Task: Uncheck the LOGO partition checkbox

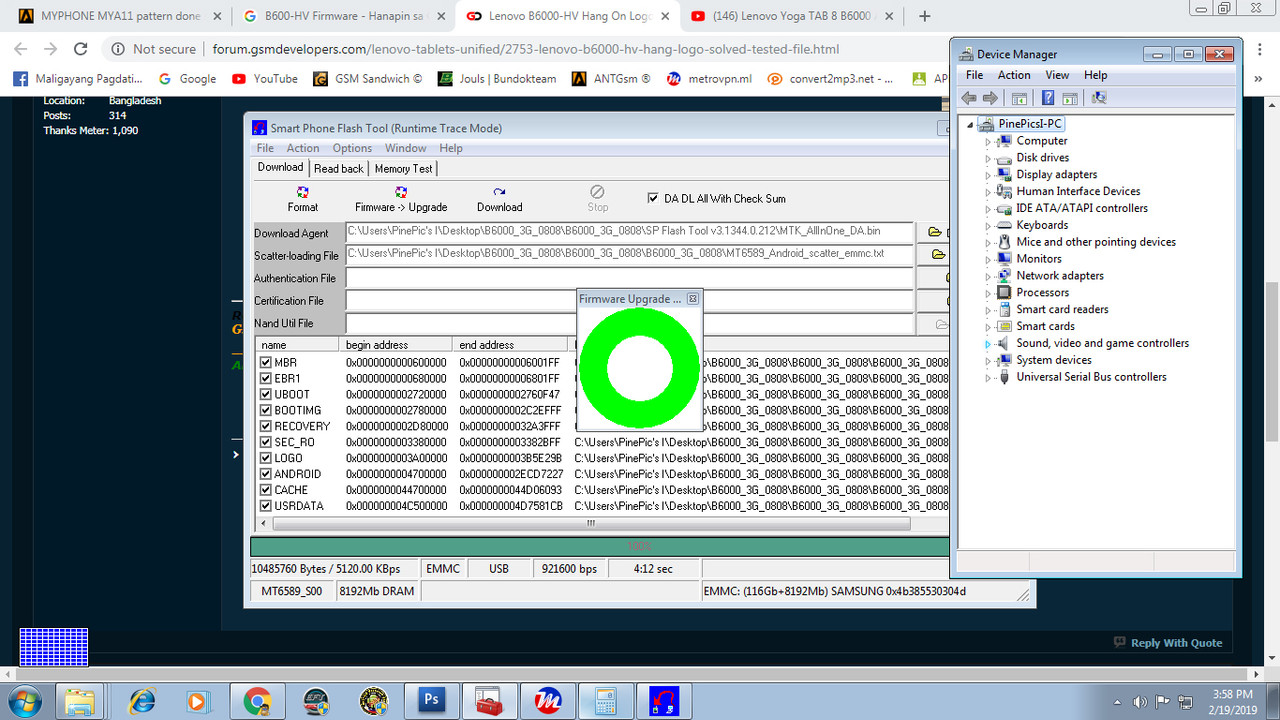Action: pyautogui.click(x=266, y=458)
